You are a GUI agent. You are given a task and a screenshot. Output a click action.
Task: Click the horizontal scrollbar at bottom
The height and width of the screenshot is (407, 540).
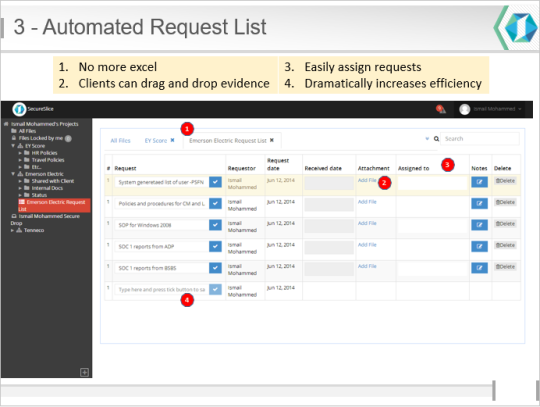(247, 391)
